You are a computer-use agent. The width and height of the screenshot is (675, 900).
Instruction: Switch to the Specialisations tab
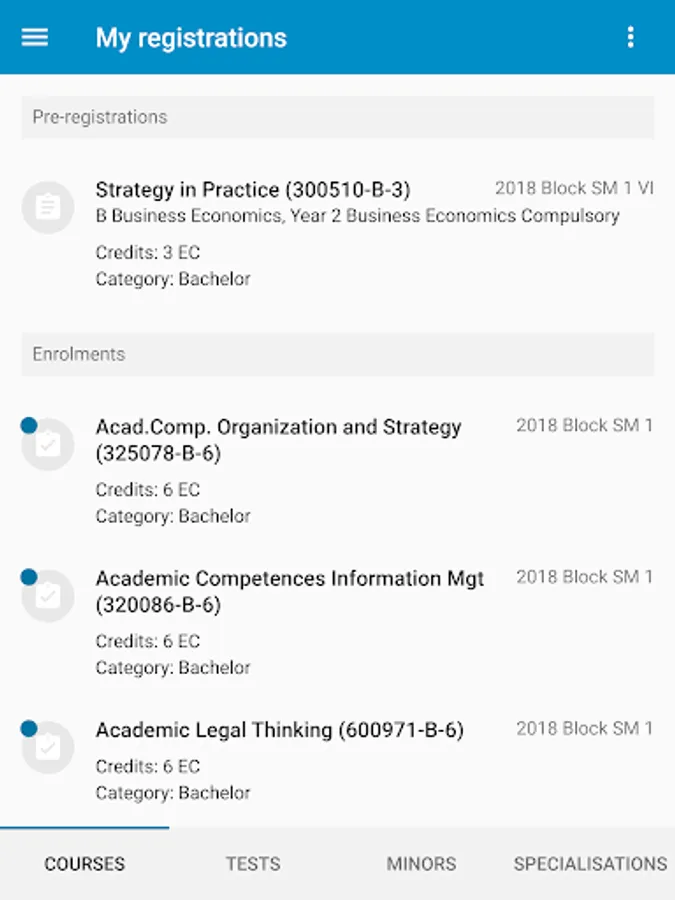pyautogui.click(x=590, y=864)
